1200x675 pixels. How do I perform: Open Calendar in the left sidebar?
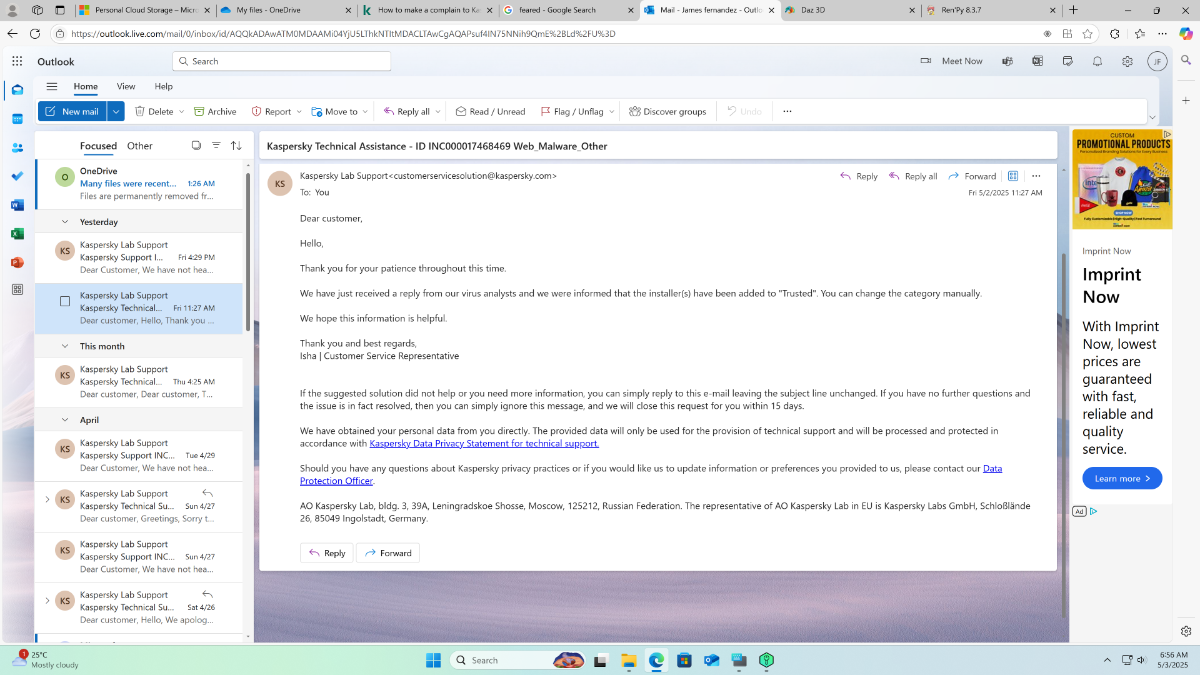point(17,119)
